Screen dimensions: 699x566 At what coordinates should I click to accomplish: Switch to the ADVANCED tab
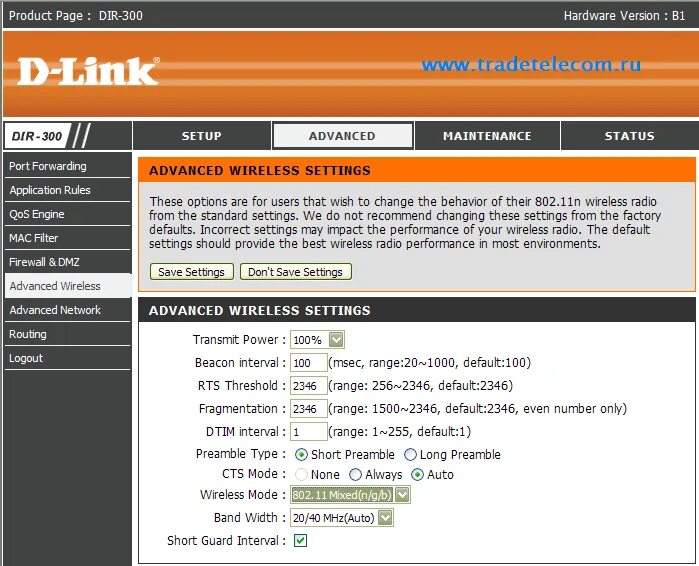coord(342,136)
